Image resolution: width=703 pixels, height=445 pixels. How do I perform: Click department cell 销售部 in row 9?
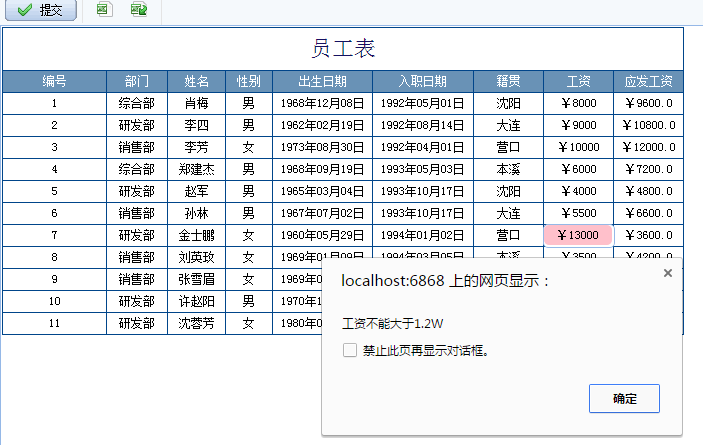click(137, 279)
